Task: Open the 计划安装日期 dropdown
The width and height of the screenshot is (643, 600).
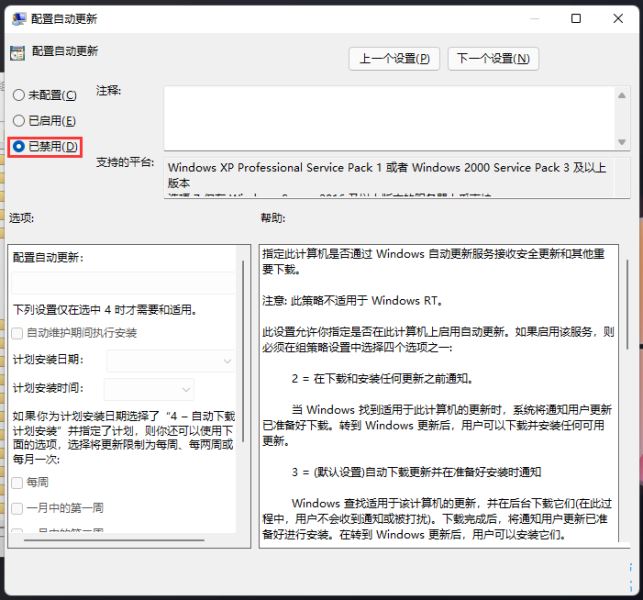Action: (170, 361)
